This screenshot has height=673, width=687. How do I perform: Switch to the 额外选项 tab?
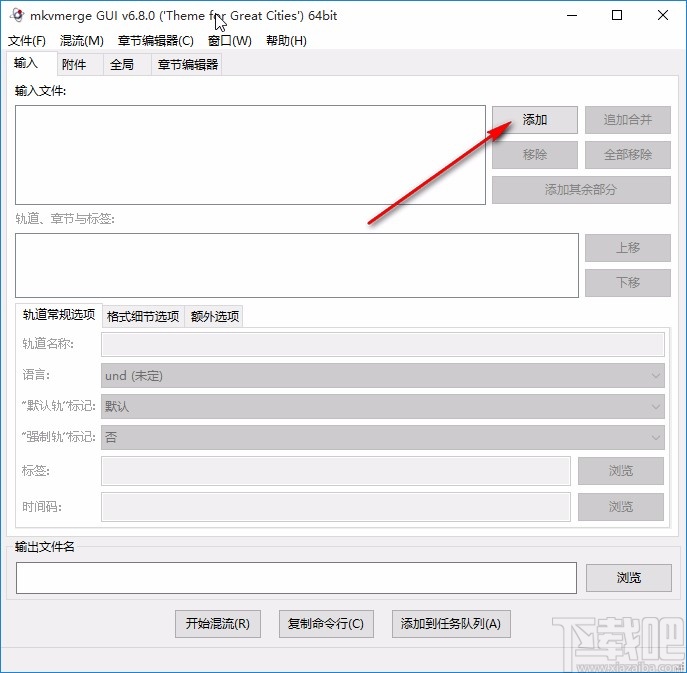(x=214, y=316)
